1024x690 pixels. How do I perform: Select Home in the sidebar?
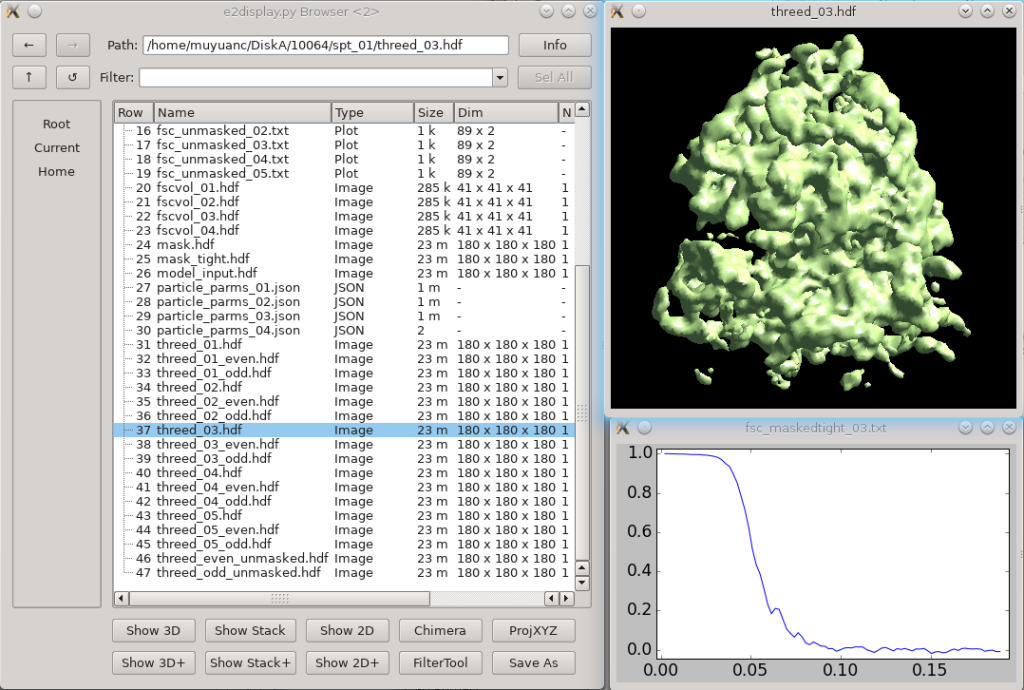click(56, 171)
